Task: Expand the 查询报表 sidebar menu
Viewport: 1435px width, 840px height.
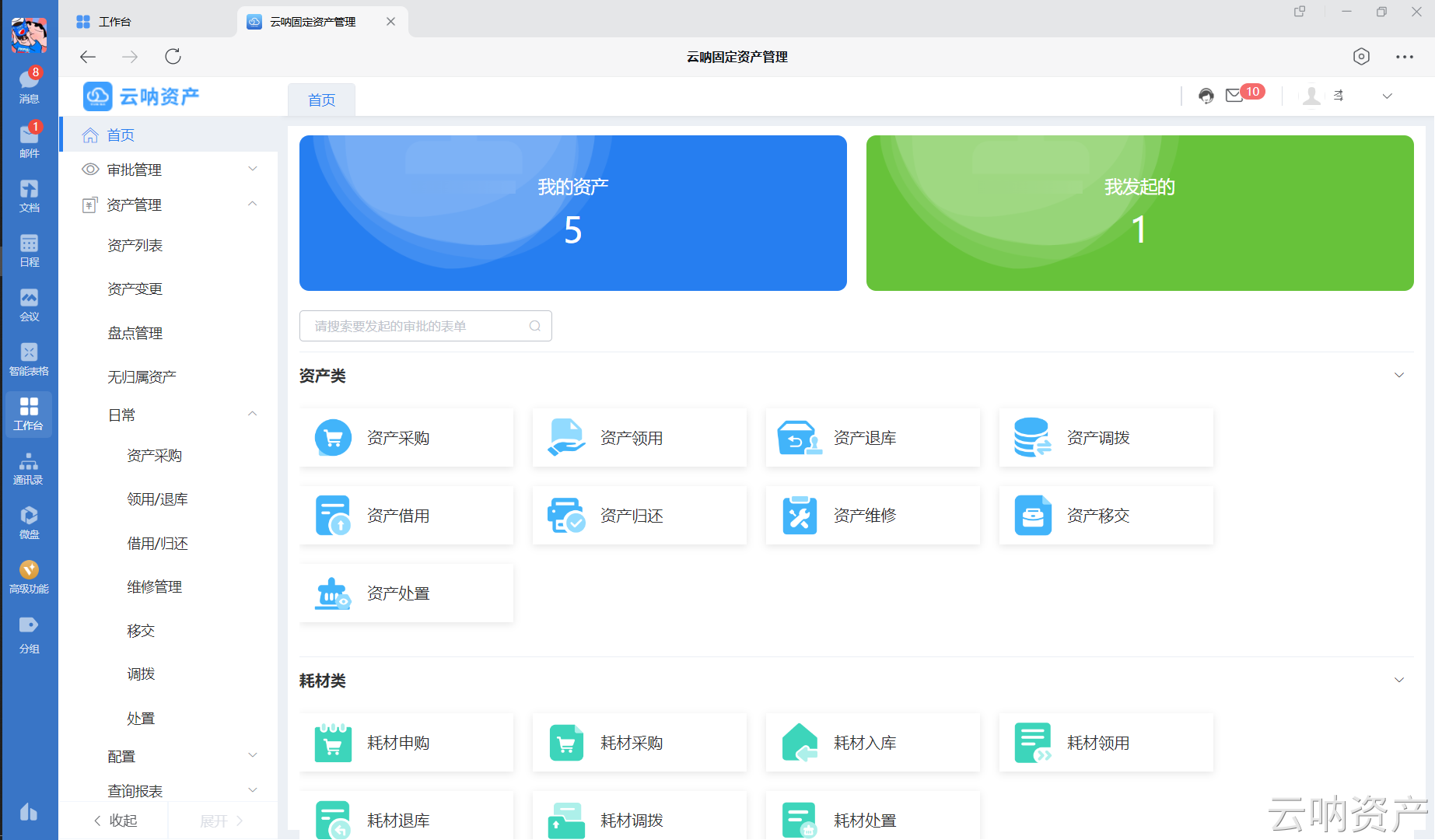Action: coord(252,790)
